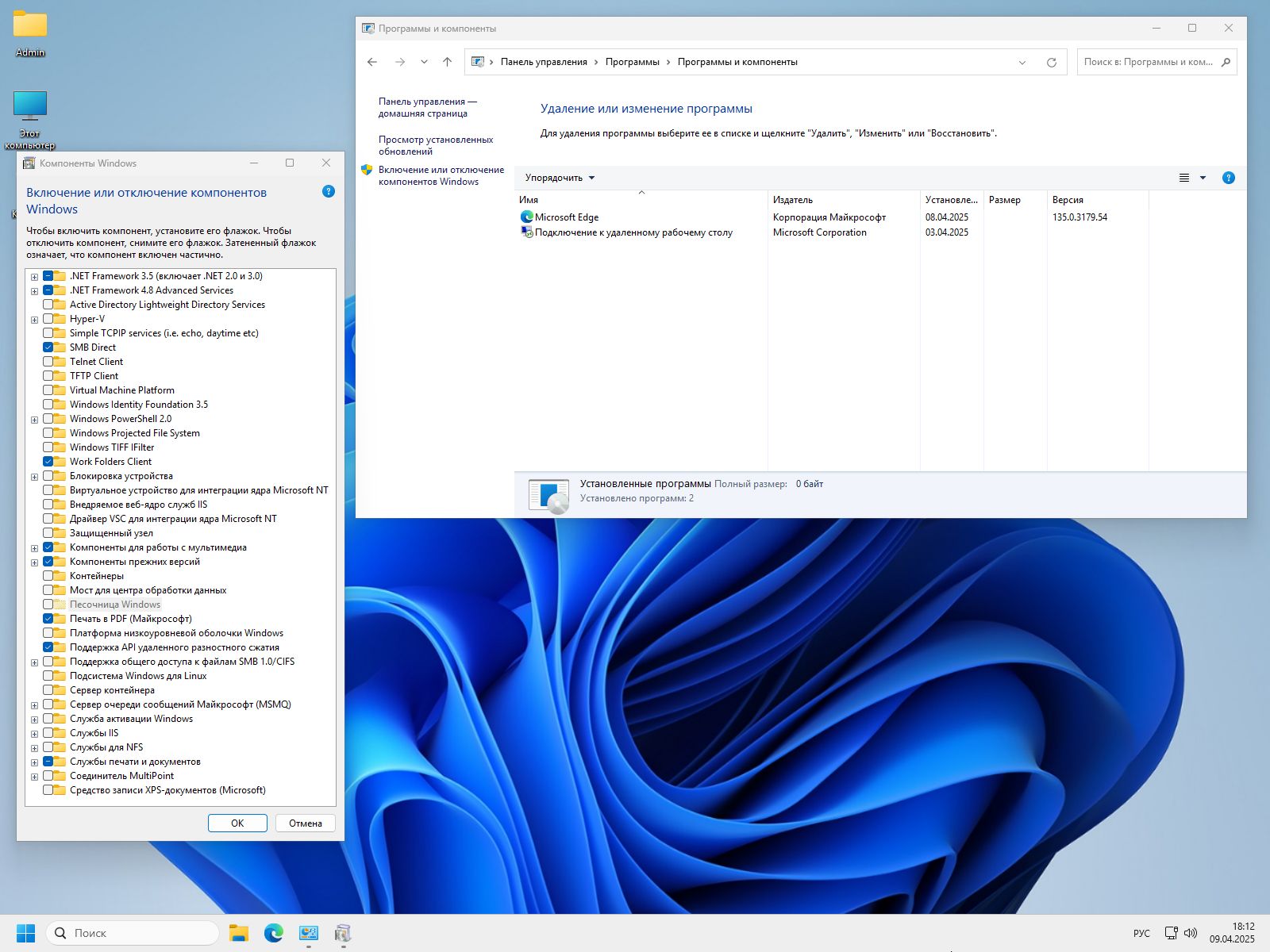This screenshot has height=952, width=1270.
Task: Check the Windows TIFF IFilter component
Action: point(48,447)
